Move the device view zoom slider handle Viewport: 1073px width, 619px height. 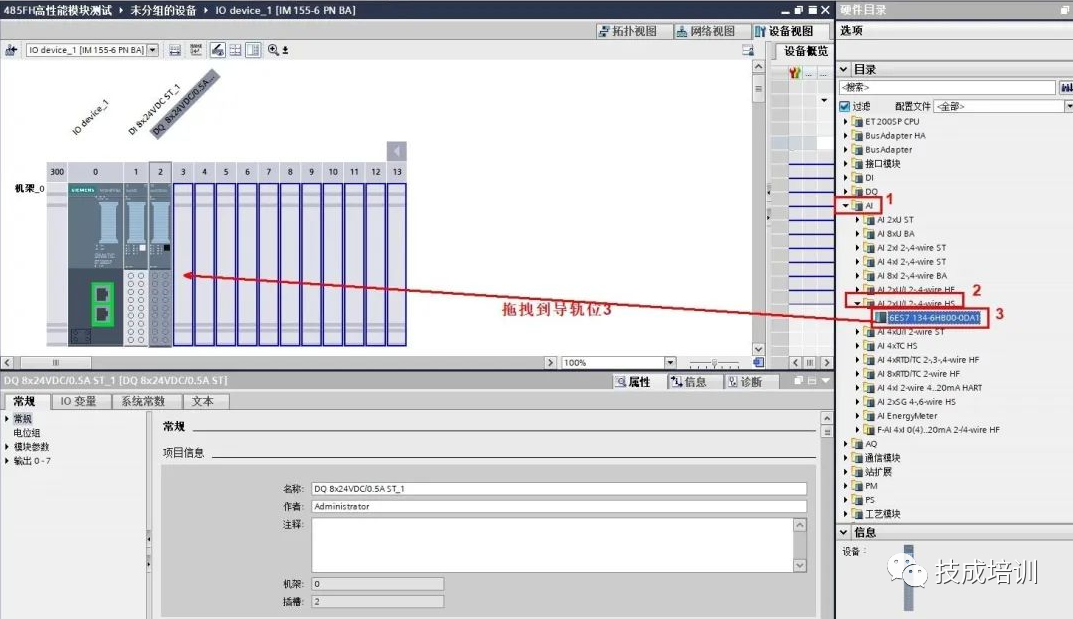(714, 363)
